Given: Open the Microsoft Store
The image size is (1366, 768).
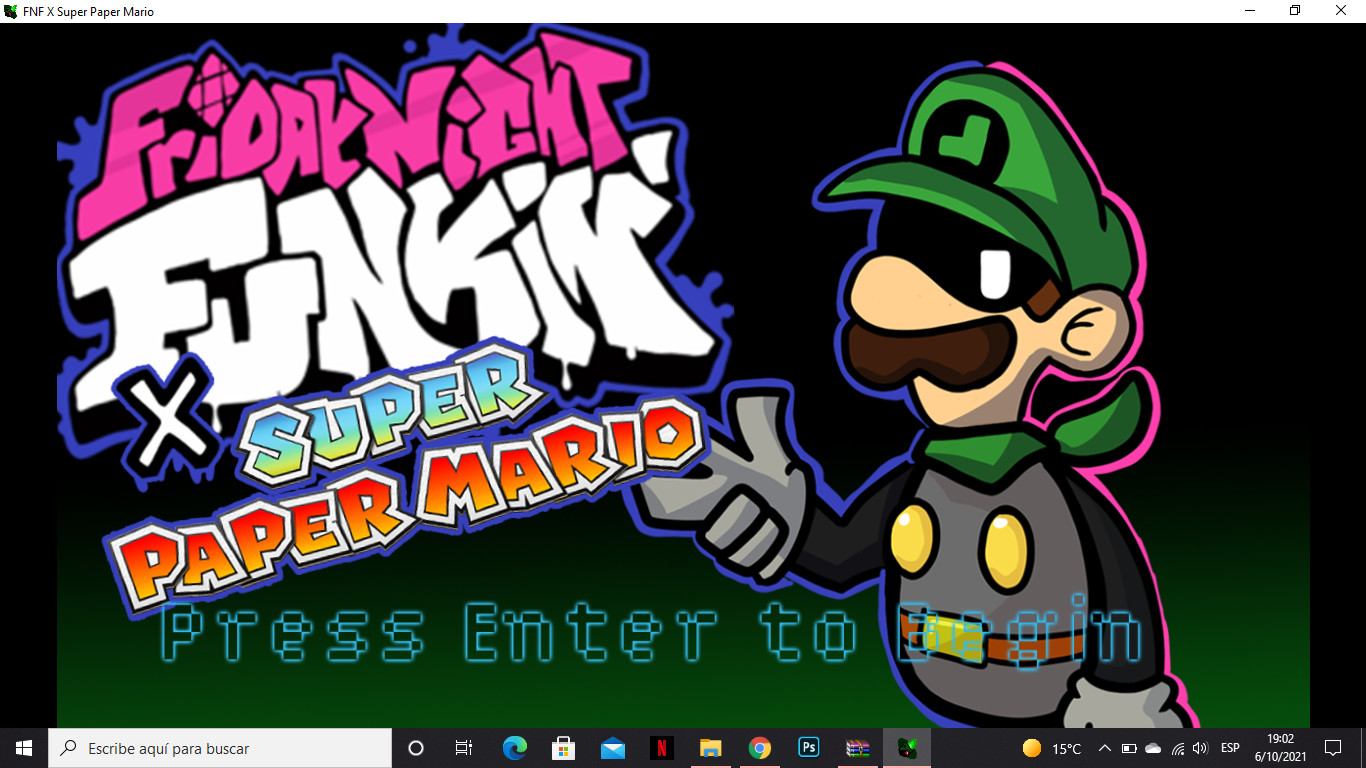Looking at the screenshot, I should point(563,747).
